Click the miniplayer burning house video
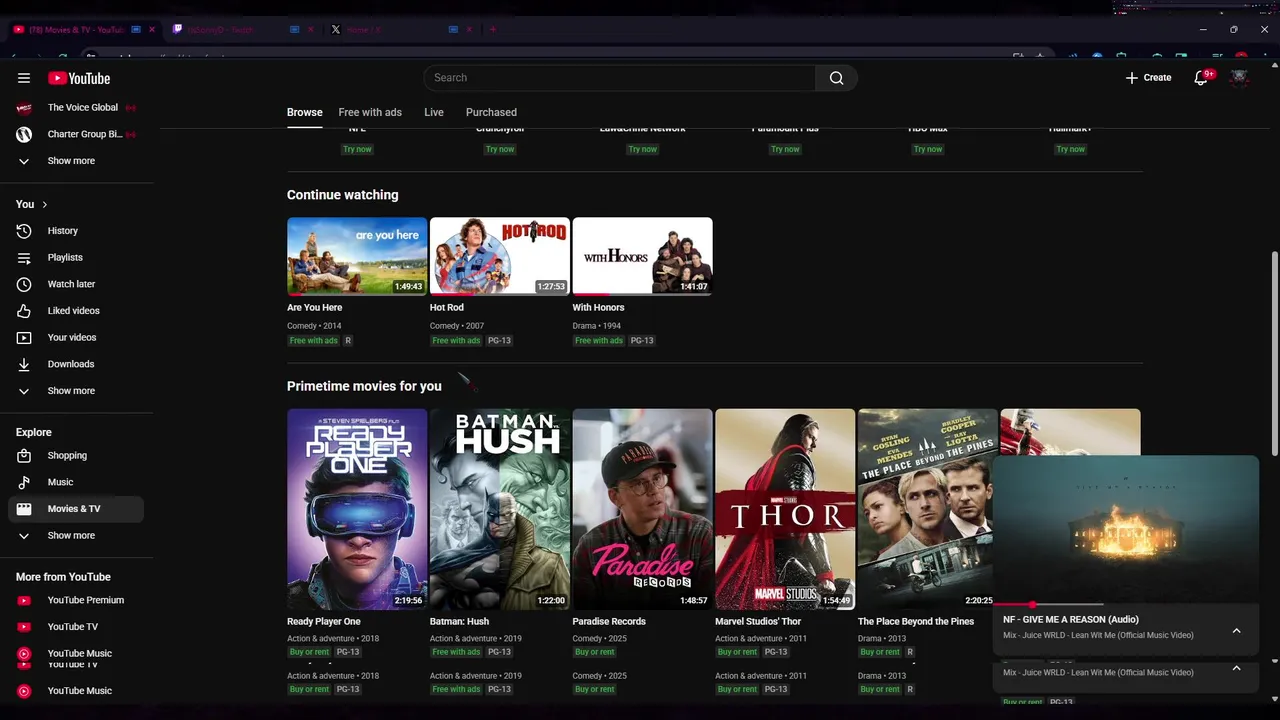The width and height of the screenshot is (1280, 720). (1126, 530)
